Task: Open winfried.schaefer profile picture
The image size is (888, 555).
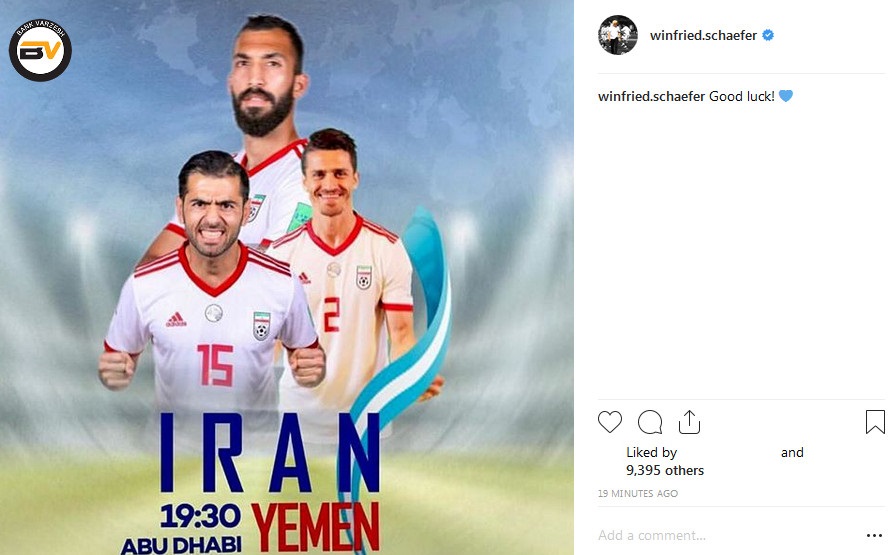Action: click(x=618, y=35)
